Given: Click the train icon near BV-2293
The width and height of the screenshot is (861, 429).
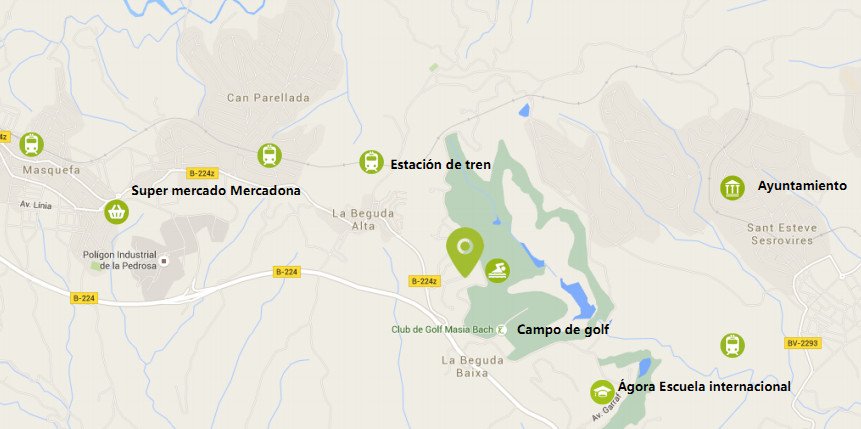Looking at the screenshot, I should point(732,345).
